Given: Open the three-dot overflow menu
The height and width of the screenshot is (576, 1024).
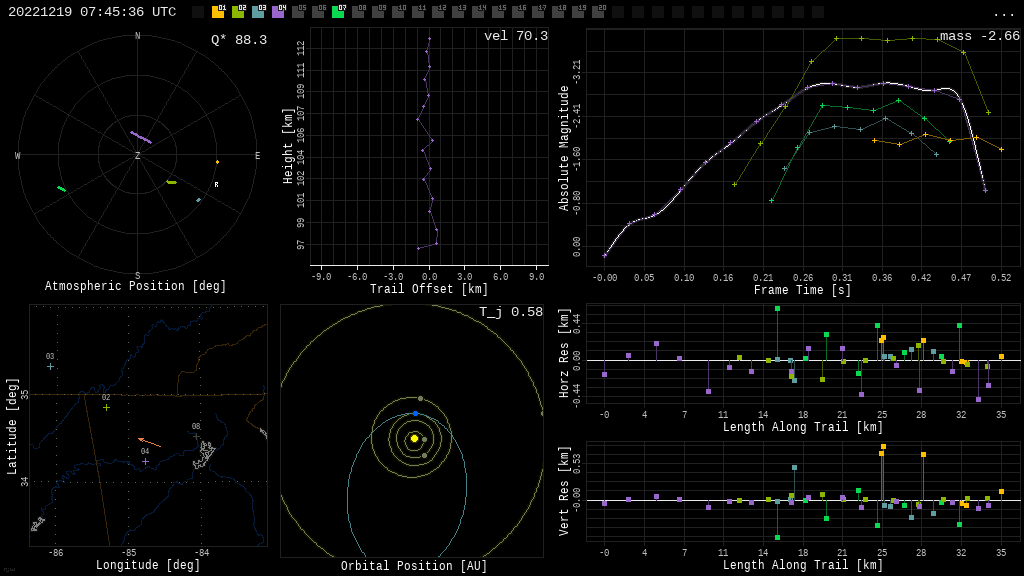Looking at the screenshot, I should tap(1004, 13).
